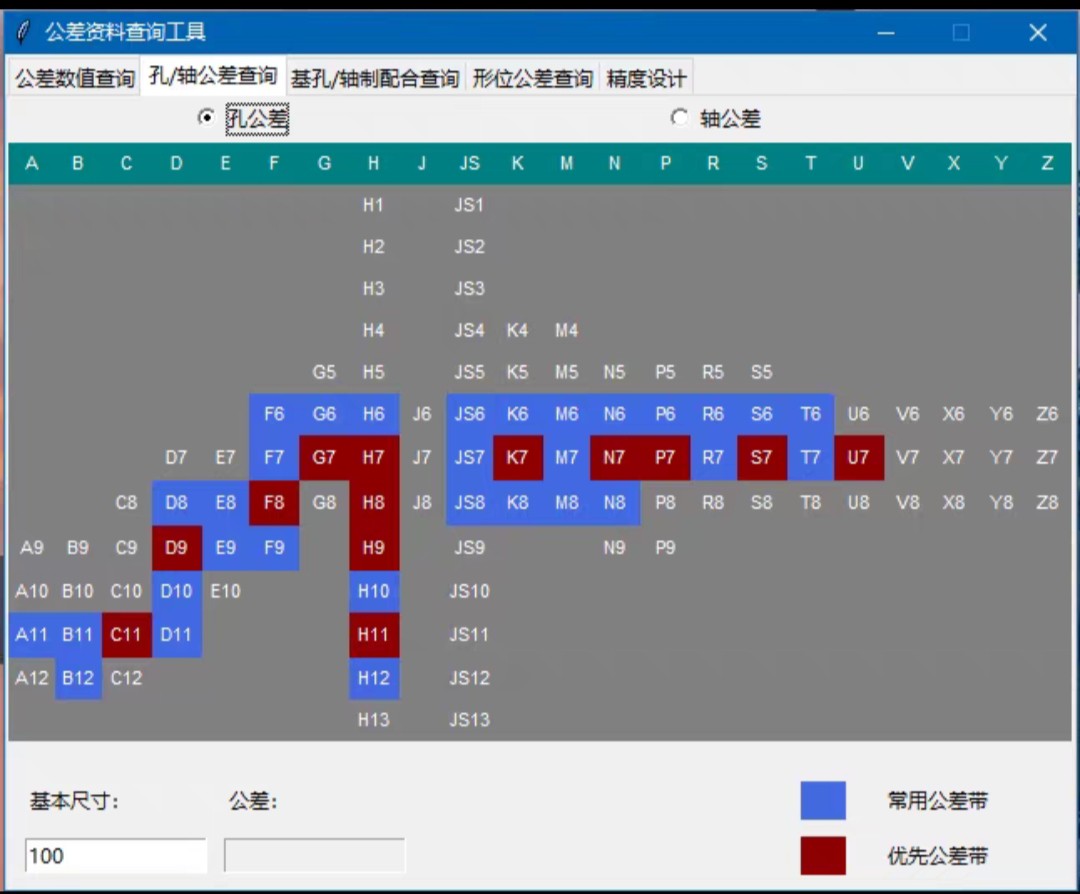
Task: Select tolerance zone H1
Action: point(373,205)
